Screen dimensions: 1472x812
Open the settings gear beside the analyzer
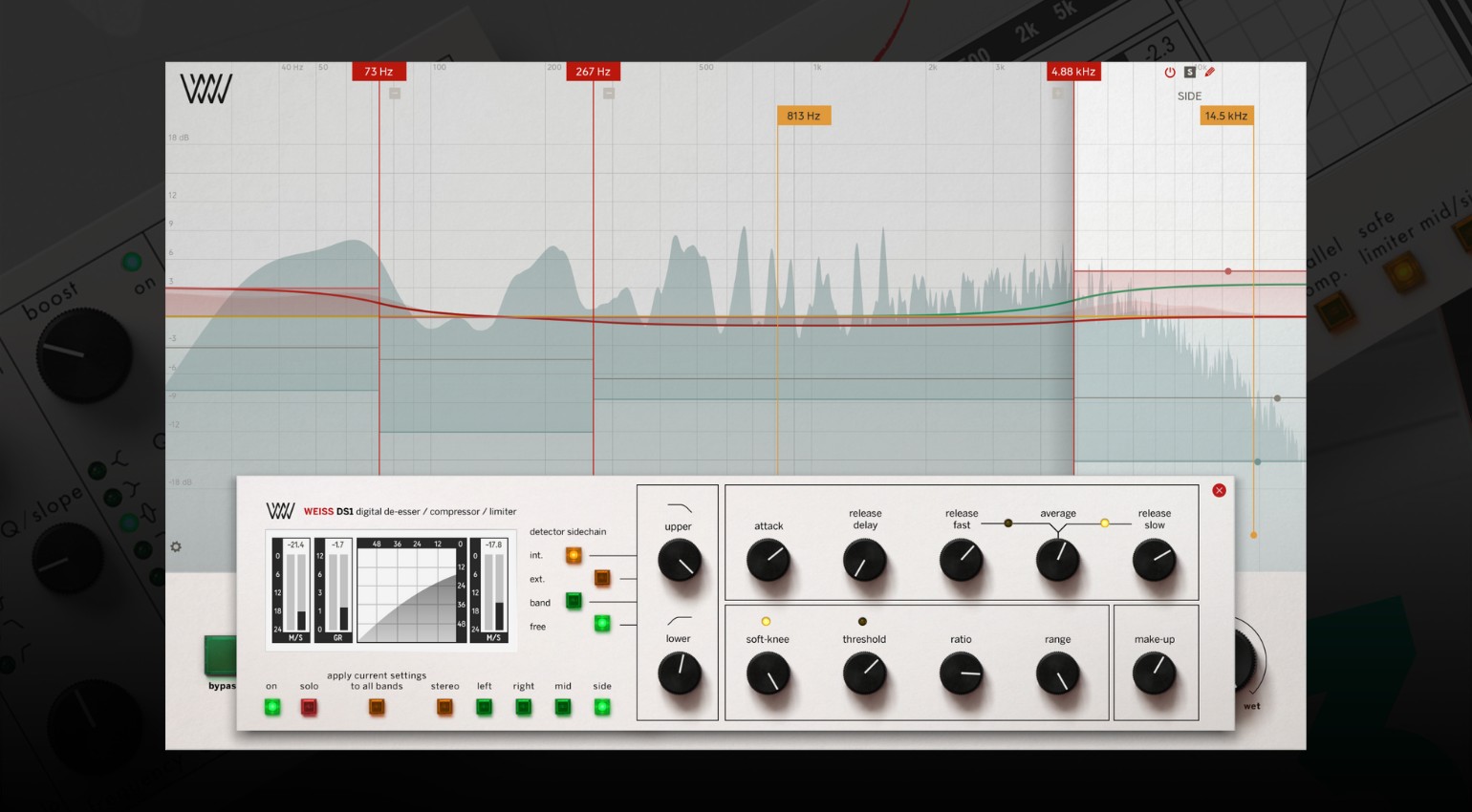pyautogui.click(x=176, y=546)
